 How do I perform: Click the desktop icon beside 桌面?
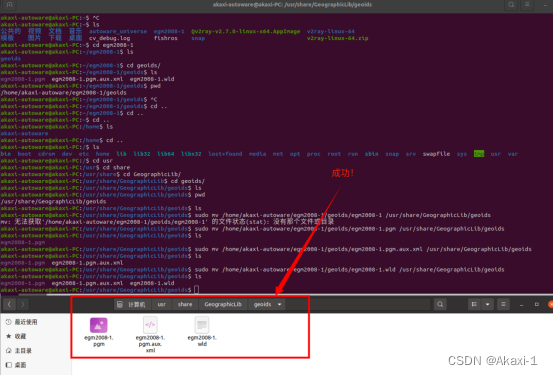8,365
